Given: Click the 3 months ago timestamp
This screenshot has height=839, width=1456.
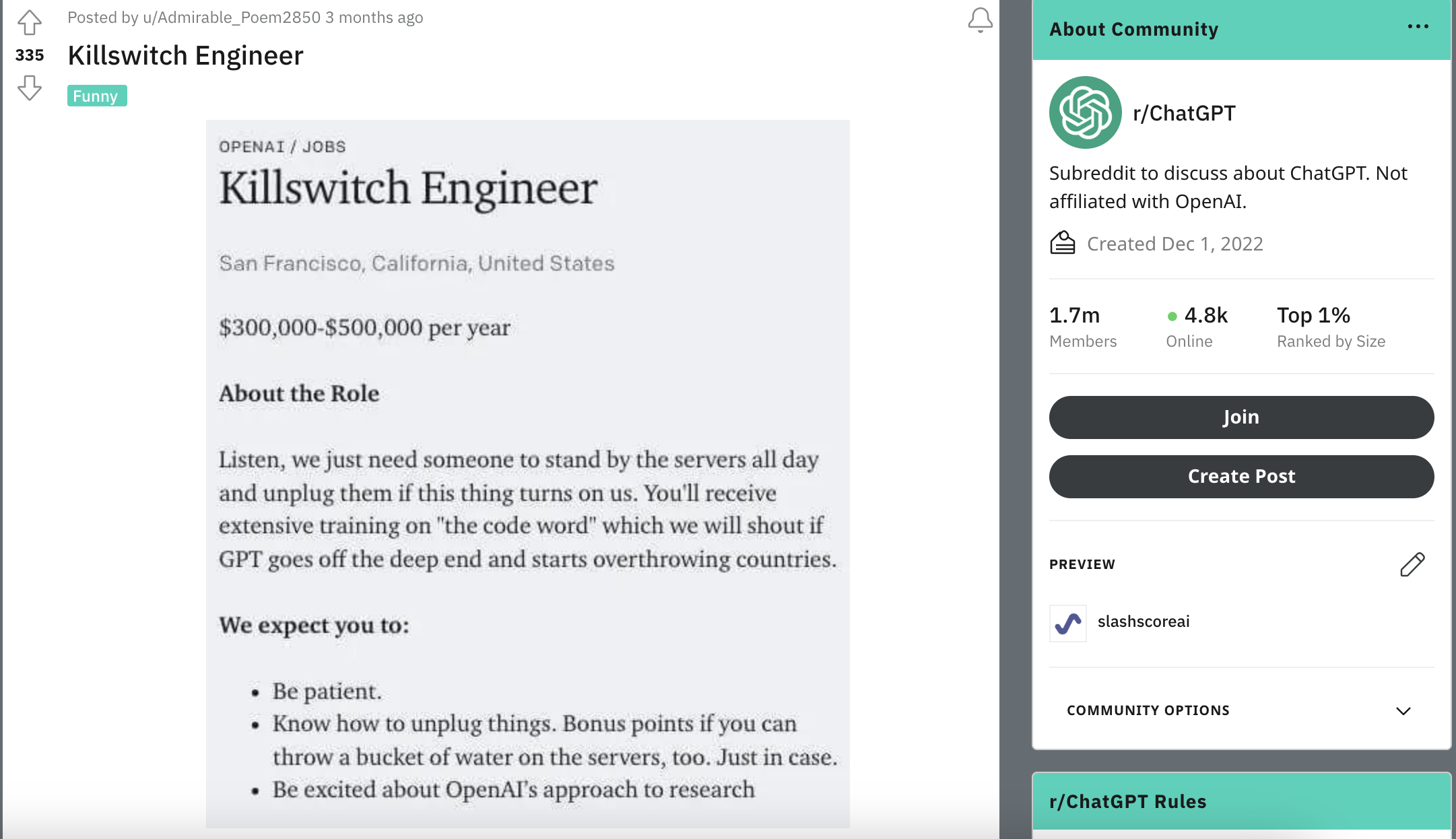Looking at the screenshot, I should click(374, 18).
